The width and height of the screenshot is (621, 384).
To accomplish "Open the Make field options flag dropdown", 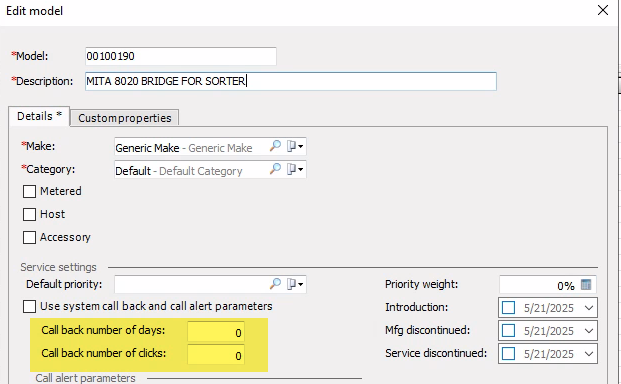I will (295, 146).
